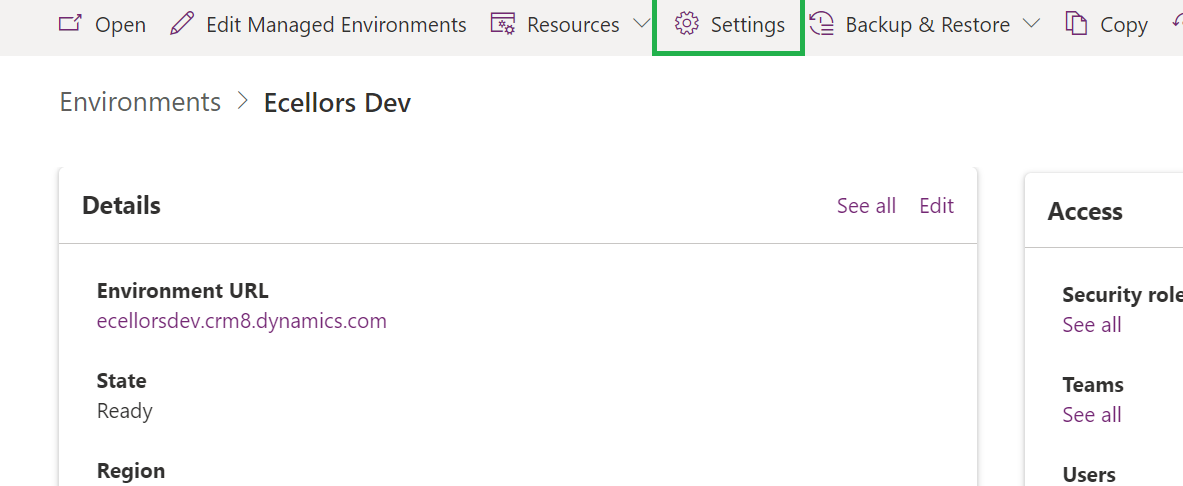The height and width of the screenshot is (486, 1183).
Task: Choose the Edit Managed Environments command text
Action: [x=336, y=25]
